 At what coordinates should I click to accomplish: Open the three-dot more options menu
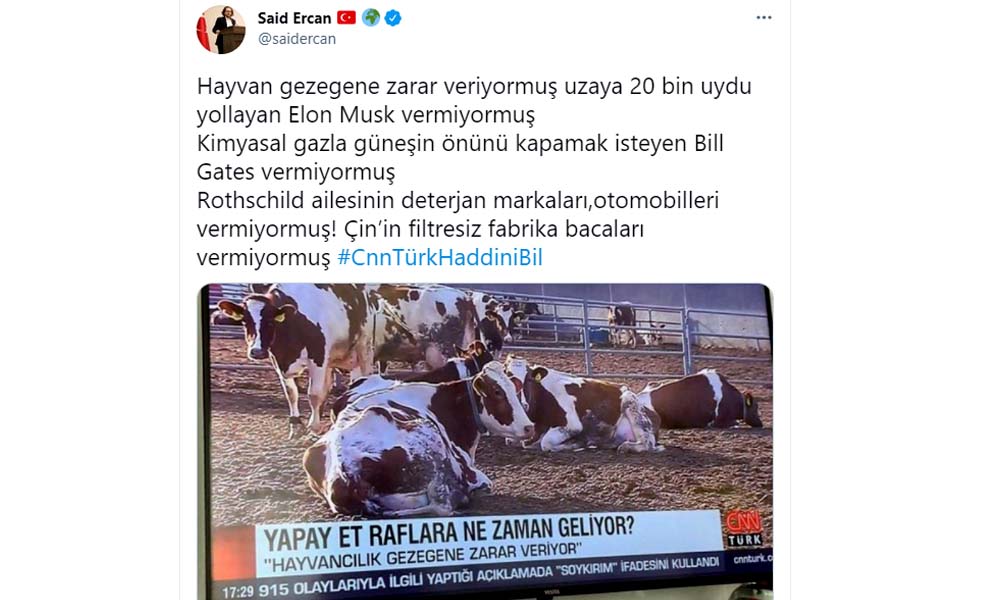point(763,18)
